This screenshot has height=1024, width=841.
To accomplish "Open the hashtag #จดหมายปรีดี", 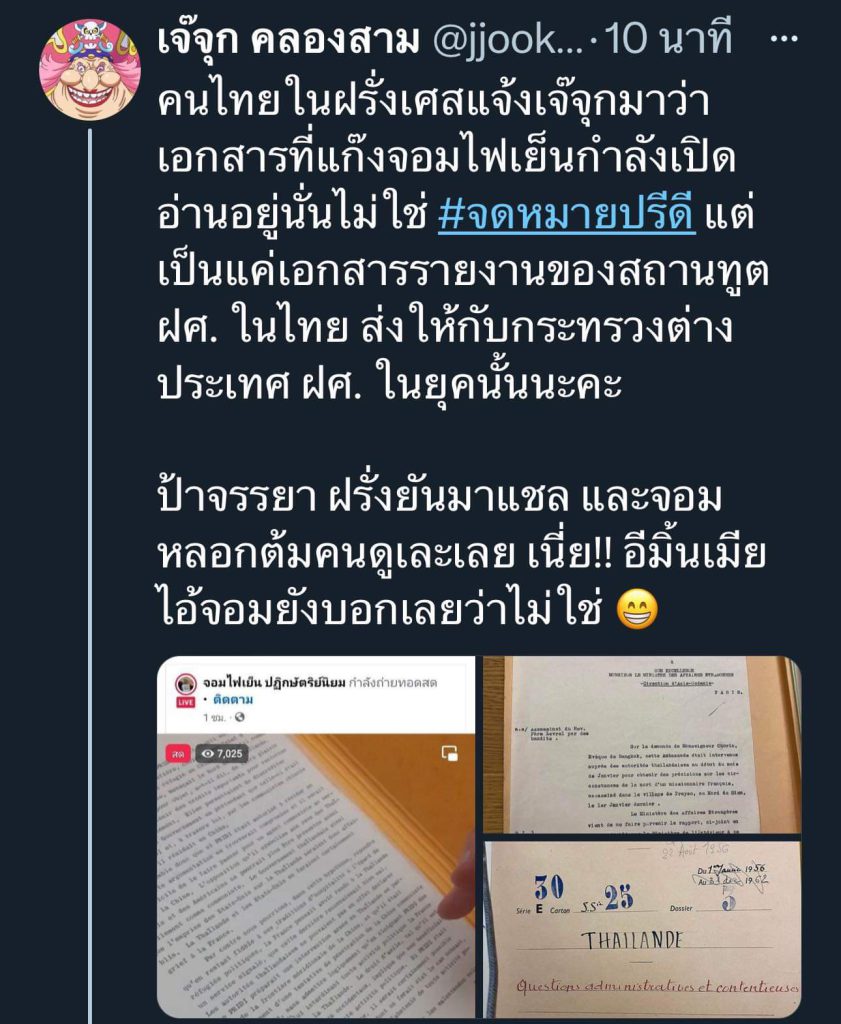I will [566, 214].
